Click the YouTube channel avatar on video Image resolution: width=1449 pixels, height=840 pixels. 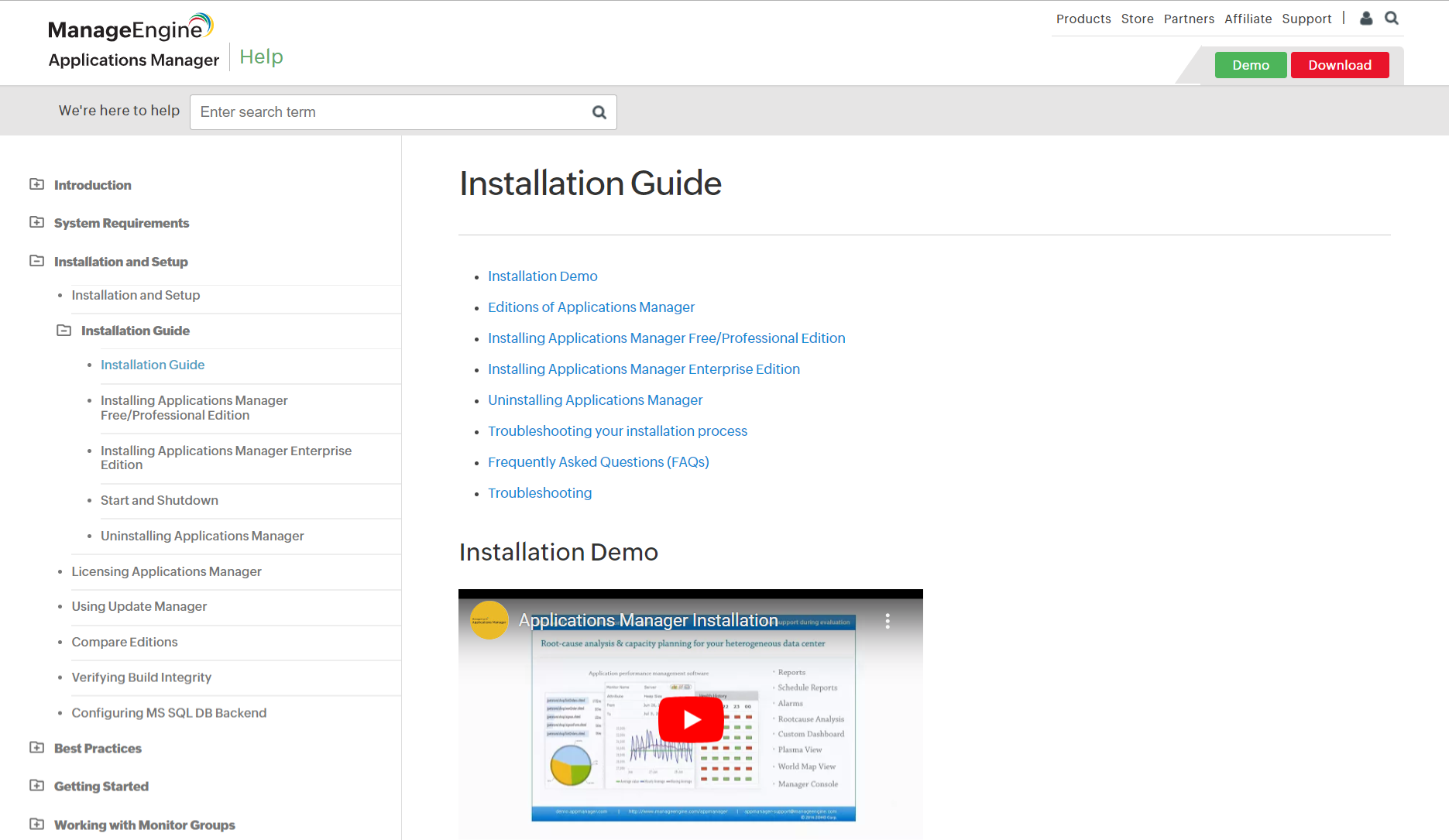click(x=489, y=620)
